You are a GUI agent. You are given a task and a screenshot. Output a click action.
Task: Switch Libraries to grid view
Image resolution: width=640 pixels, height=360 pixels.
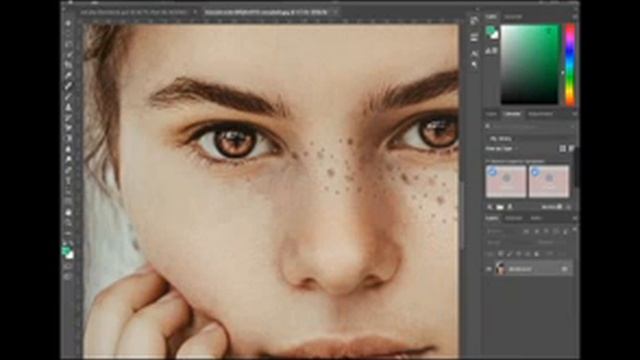[562, 149]
